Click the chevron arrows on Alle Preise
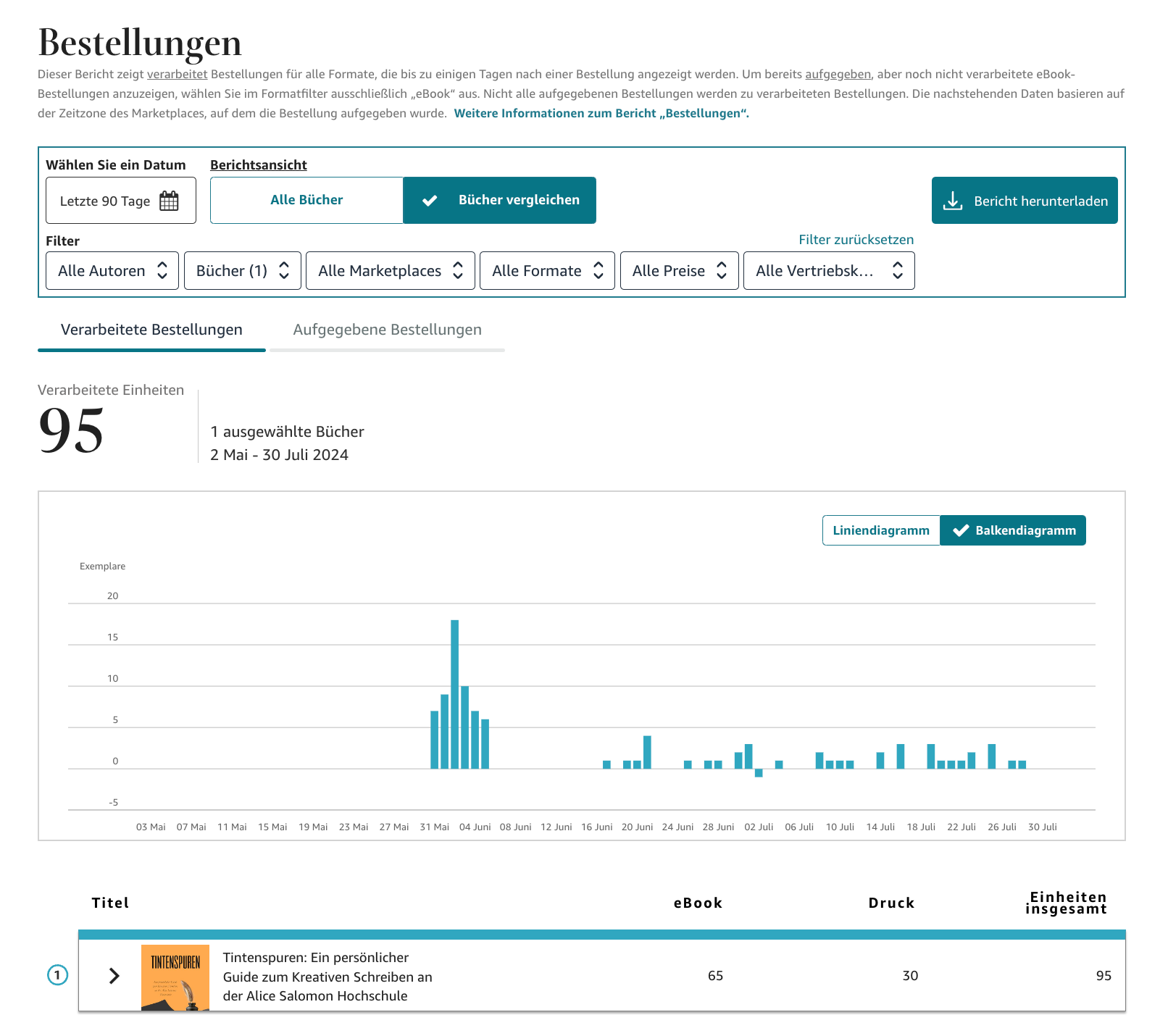This screenshot has width=1168, height=1036. click(x=722, y=270)
